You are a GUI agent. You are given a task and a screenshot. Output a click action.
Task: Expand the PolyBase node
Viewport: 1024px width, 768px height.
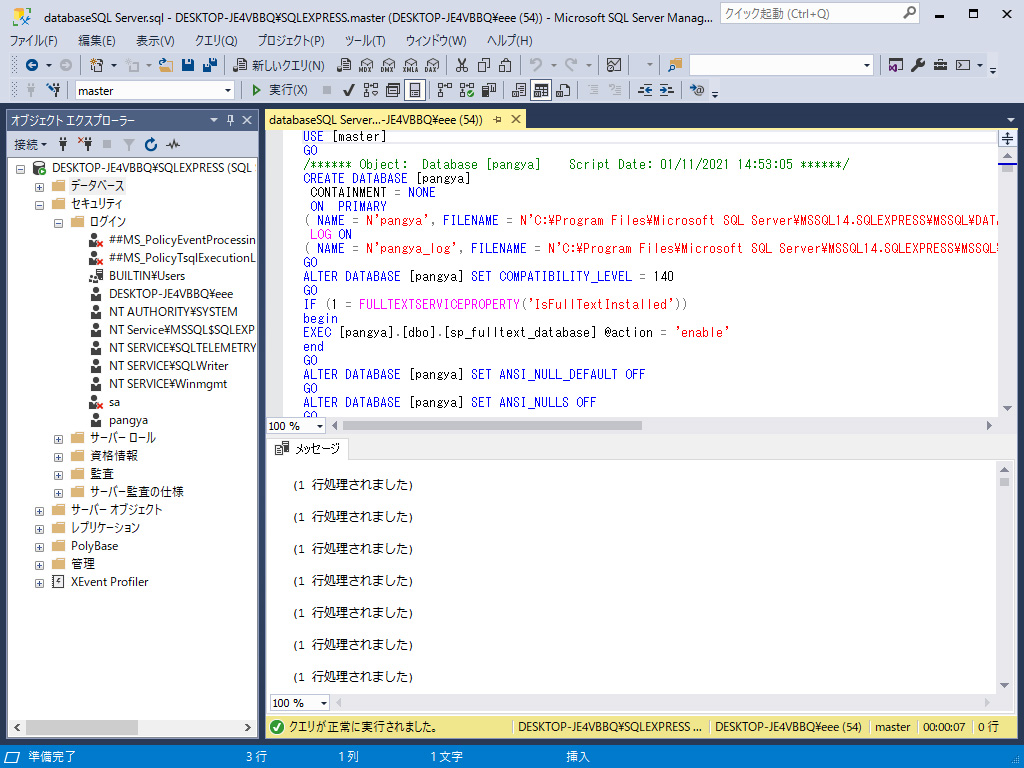click(x=39, y=547)
